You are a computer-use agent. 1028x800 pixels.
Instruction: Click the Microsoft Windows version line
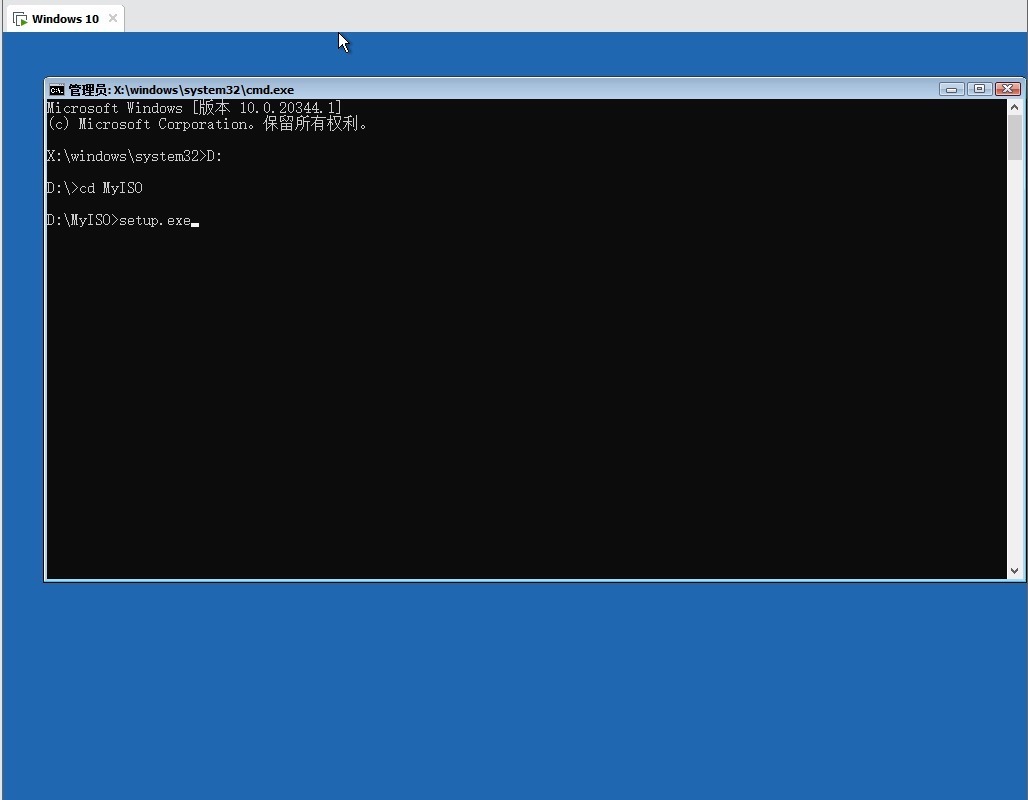pos(194,108)
